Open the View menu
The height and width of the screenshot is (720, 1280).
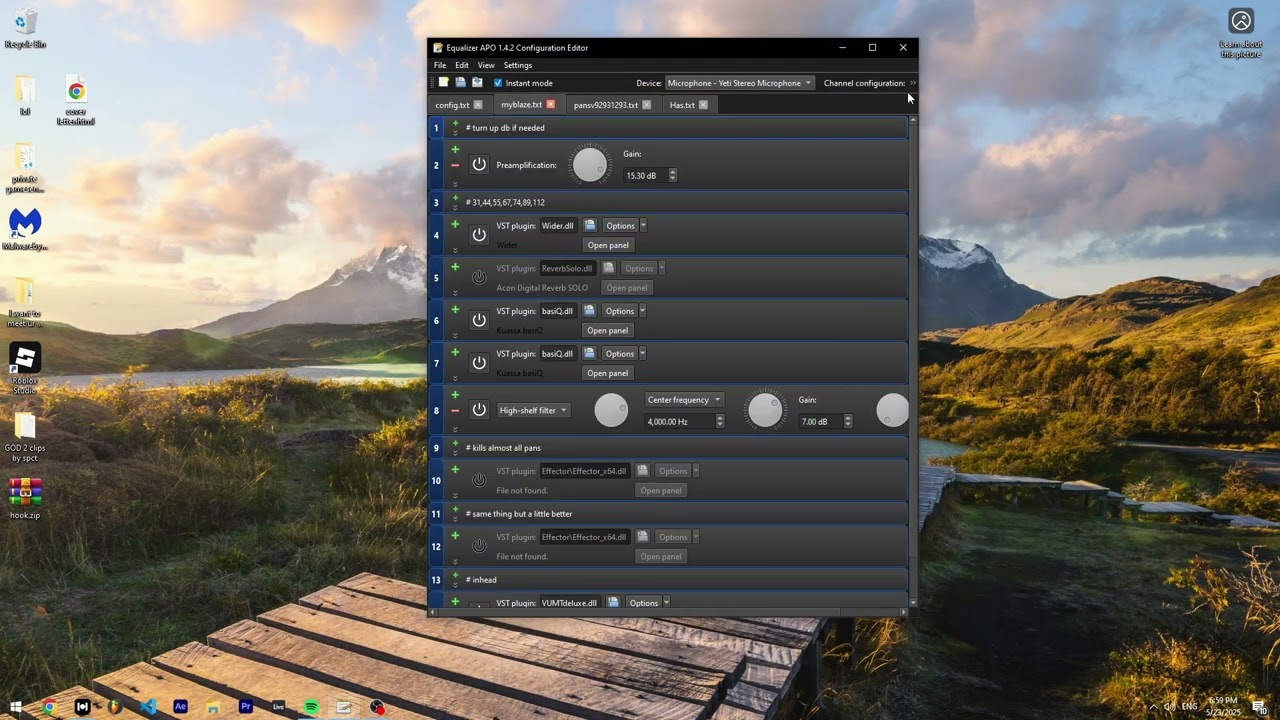[x=486, y=65]
